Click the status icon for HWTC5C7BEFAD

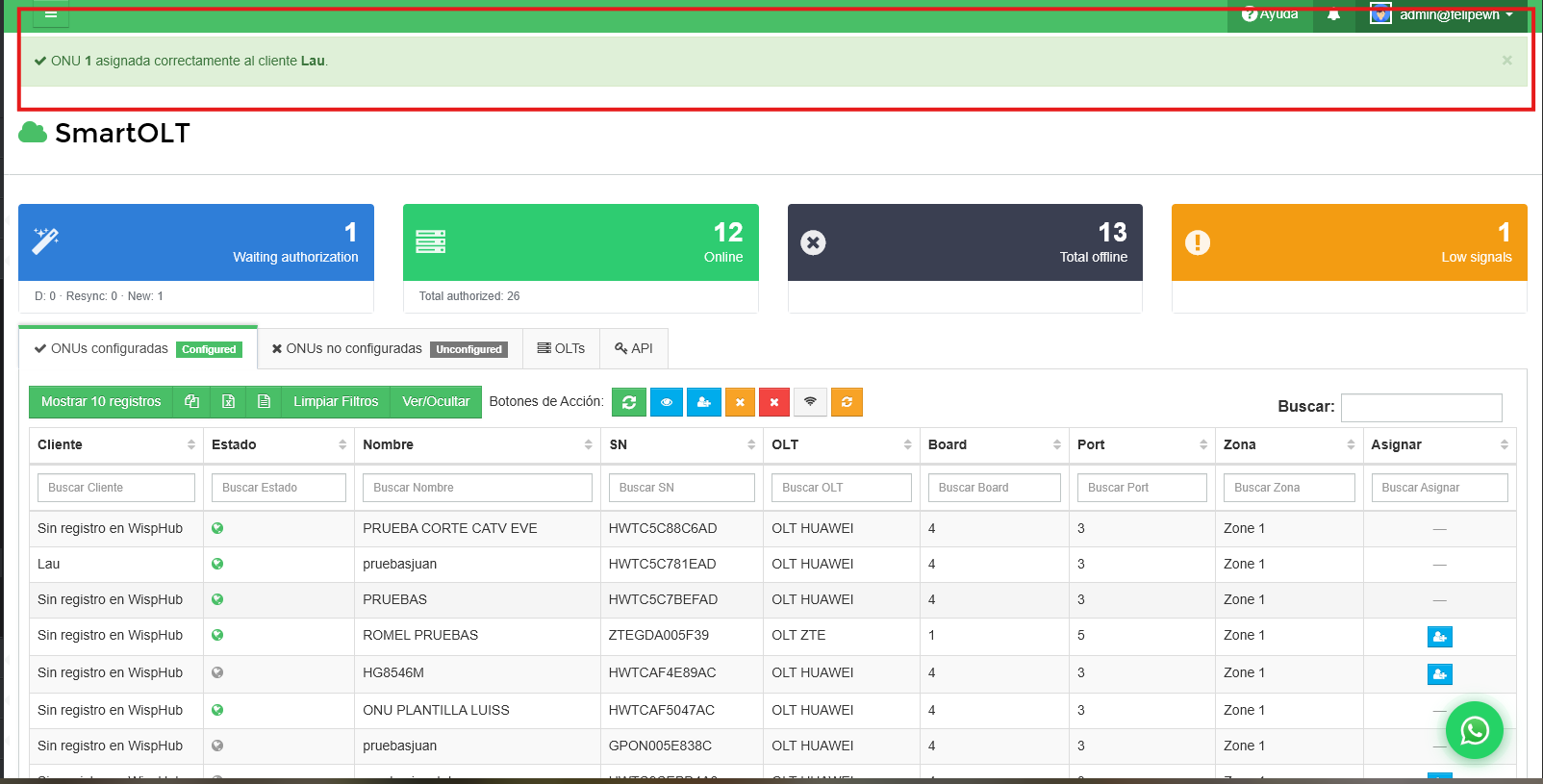point(217,599)
